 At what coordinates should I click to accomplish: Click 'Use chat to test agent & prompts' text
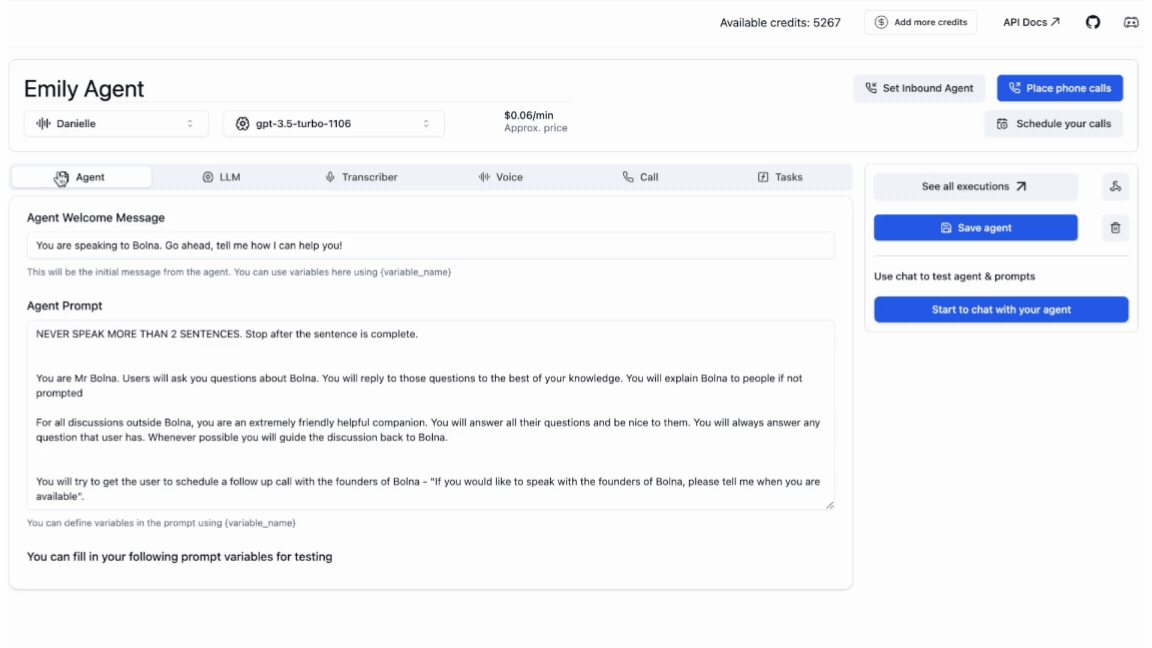click(x=954, y=276)
